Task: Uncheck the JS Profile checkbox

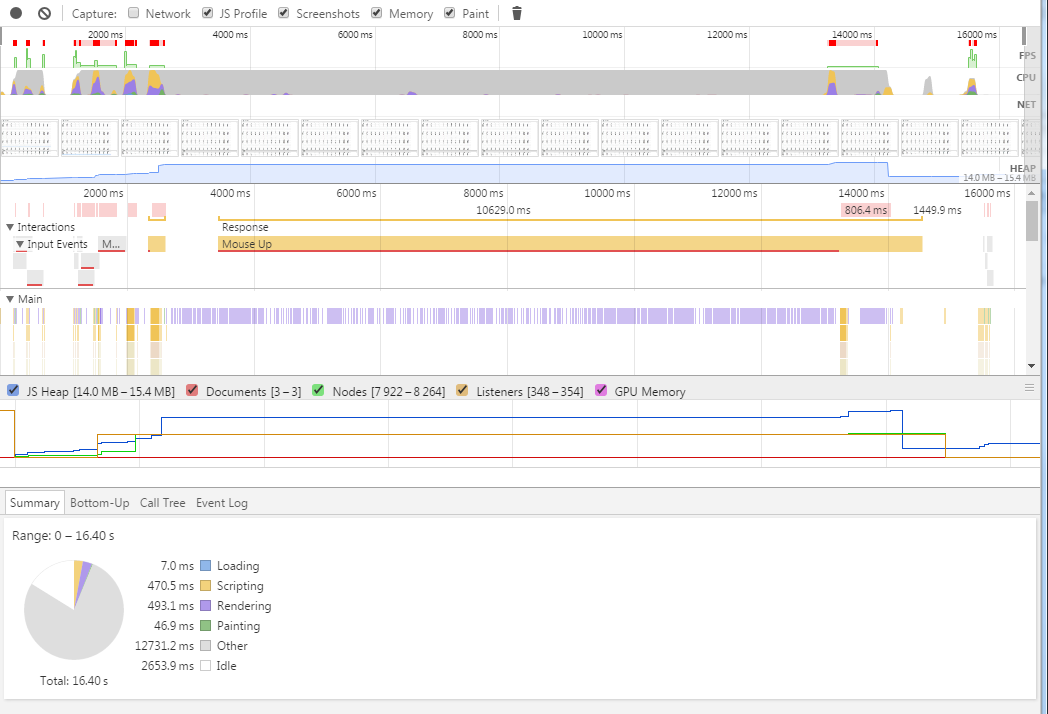Action: [x=208, y=13]
